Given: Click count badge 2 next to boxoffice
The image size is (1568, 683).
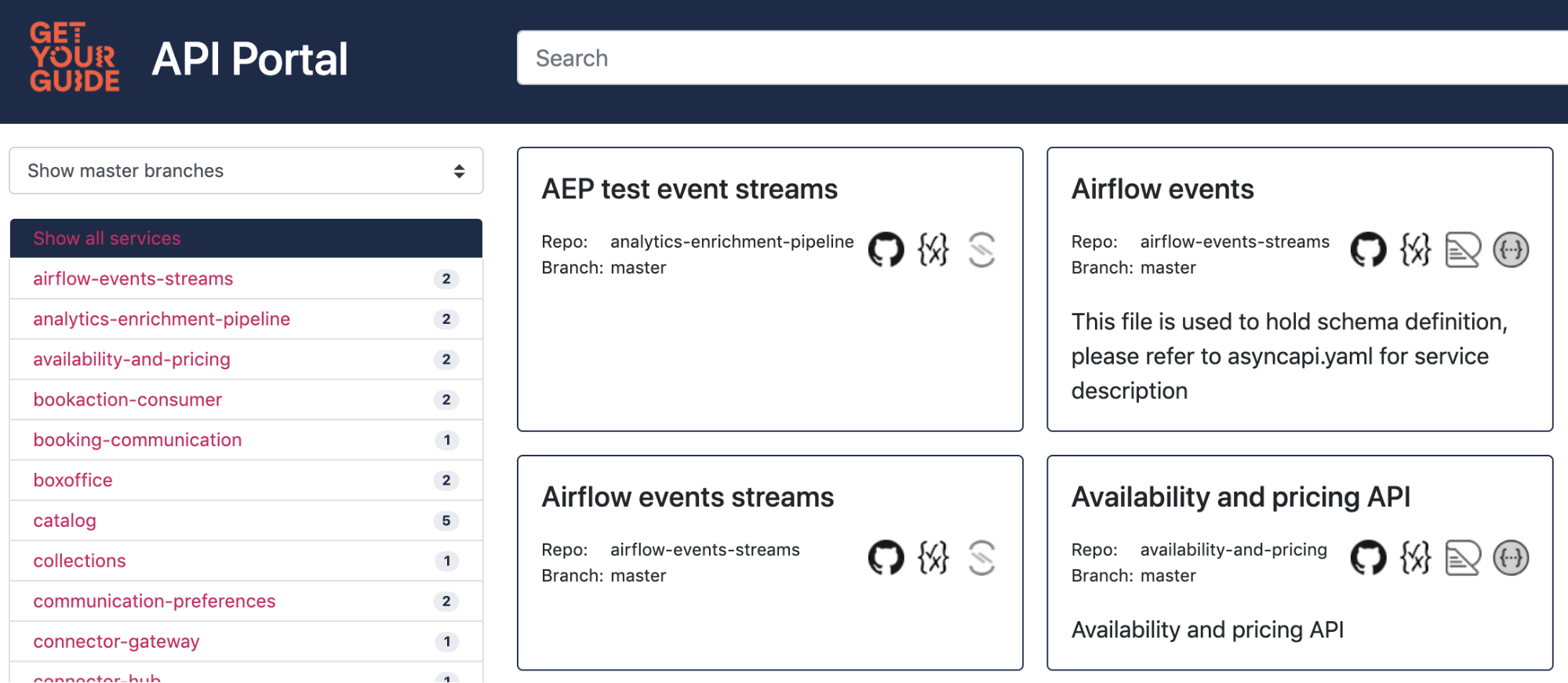Looking at the screenshot, I should tap(446, 481).
